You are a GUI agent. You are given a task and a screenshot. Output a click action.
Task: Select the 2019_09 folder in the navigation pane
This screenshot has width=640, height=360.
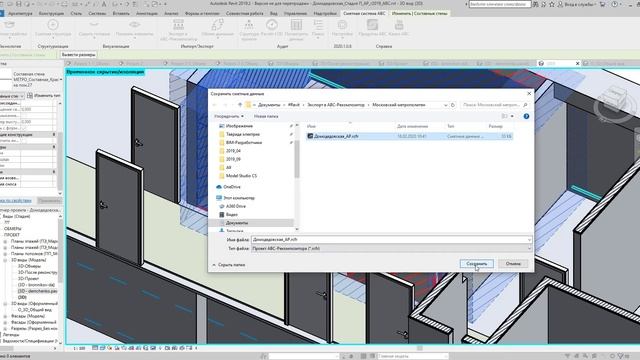tap(233, 159)
